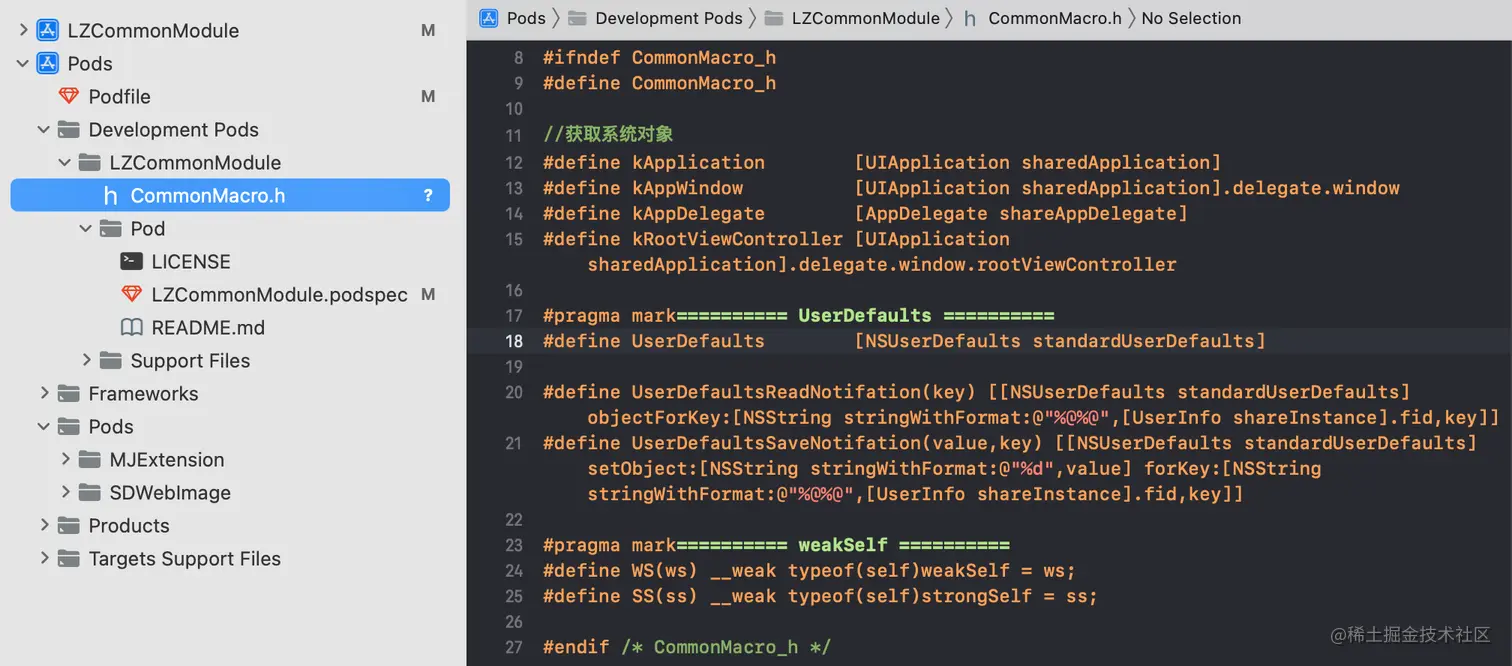Expand the Targets Support Files group

pyautogui.click(x=44, y=558)
